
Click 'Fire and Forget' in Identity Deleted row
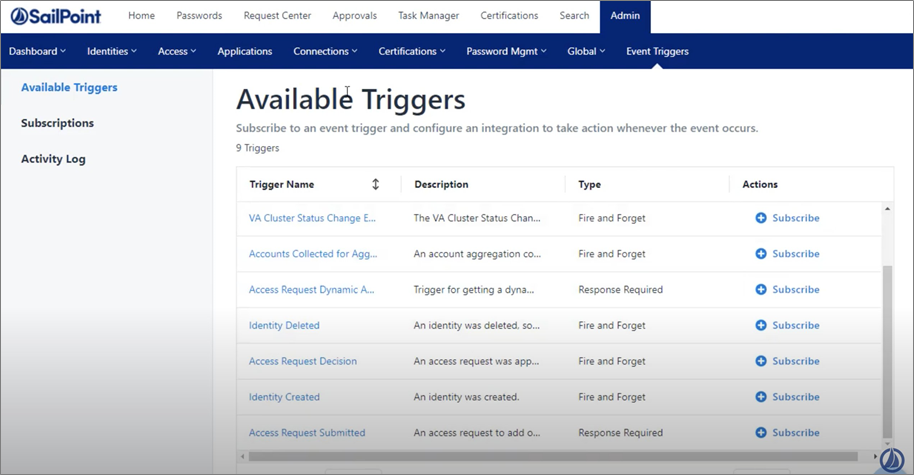611,325
